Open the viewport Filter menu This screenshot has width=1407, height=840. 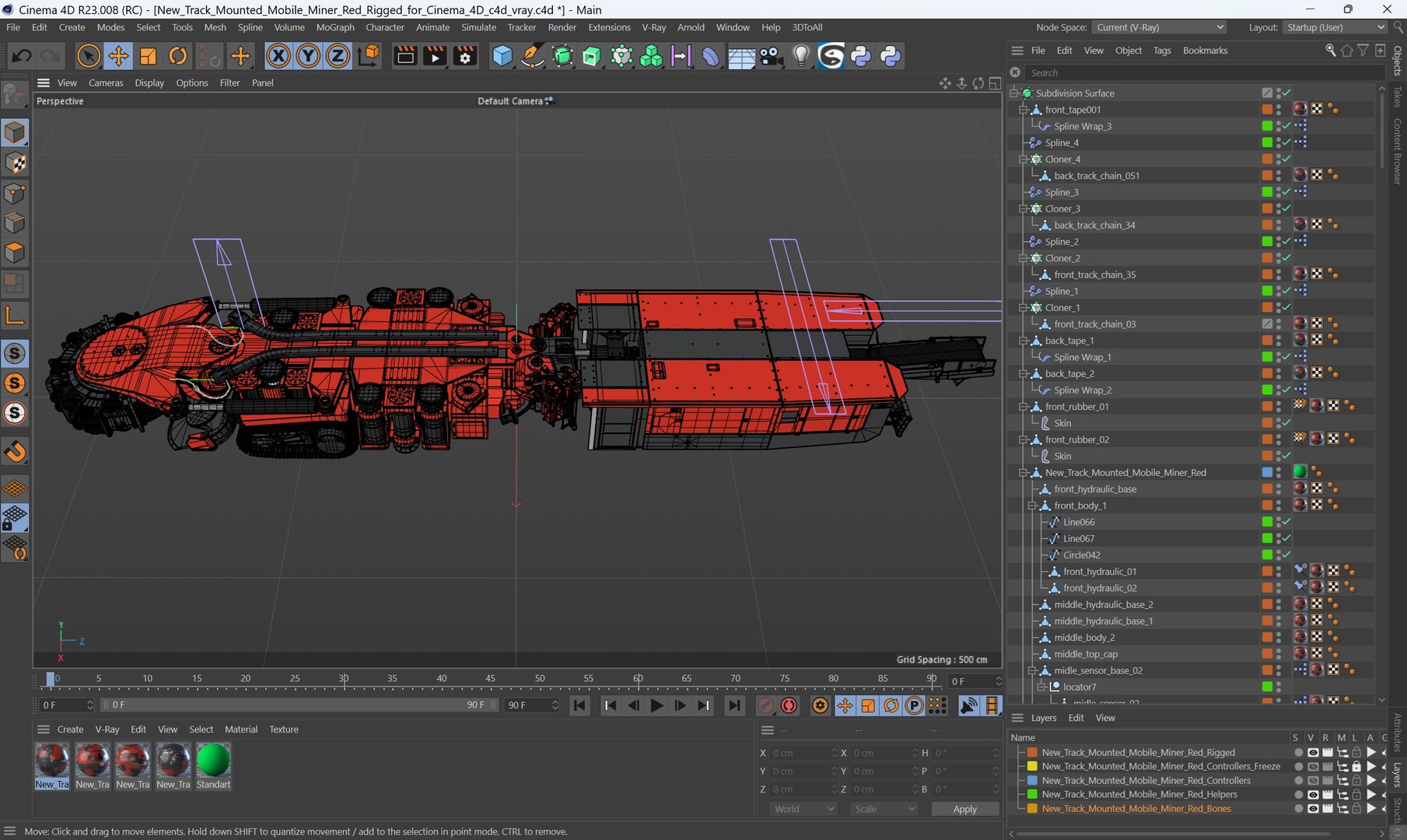pyautogui.click(x=229, y=82)
